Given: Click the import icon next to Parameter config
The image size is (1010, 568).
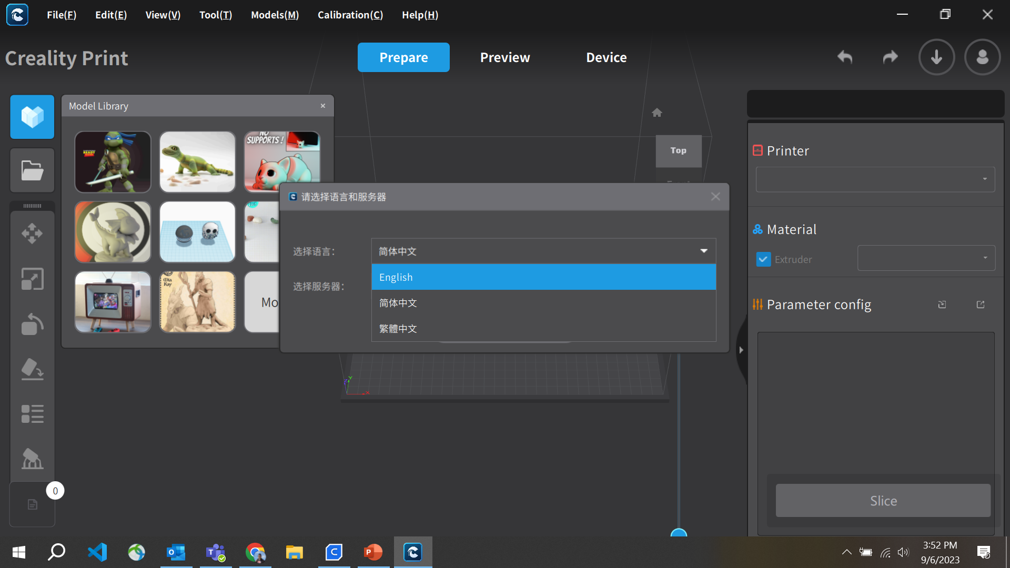Looking at the screenshot, I should pyautogui.click(x=942, y=305).
